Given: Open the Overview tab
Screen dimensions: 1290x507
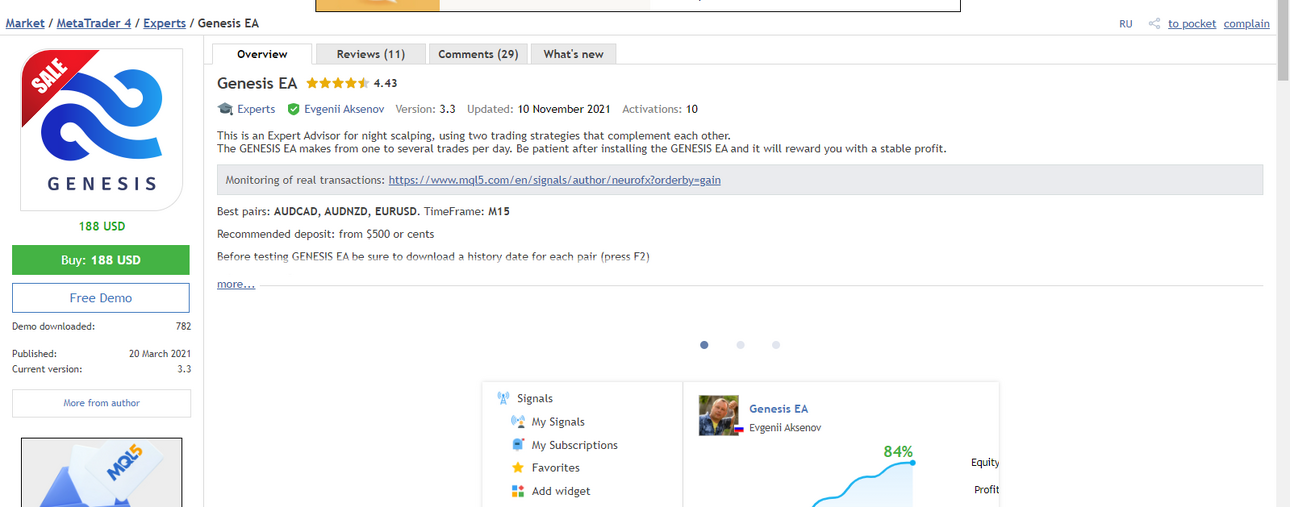Looking at the screenshot, I should pyautogui.click(x=262, y=54).
